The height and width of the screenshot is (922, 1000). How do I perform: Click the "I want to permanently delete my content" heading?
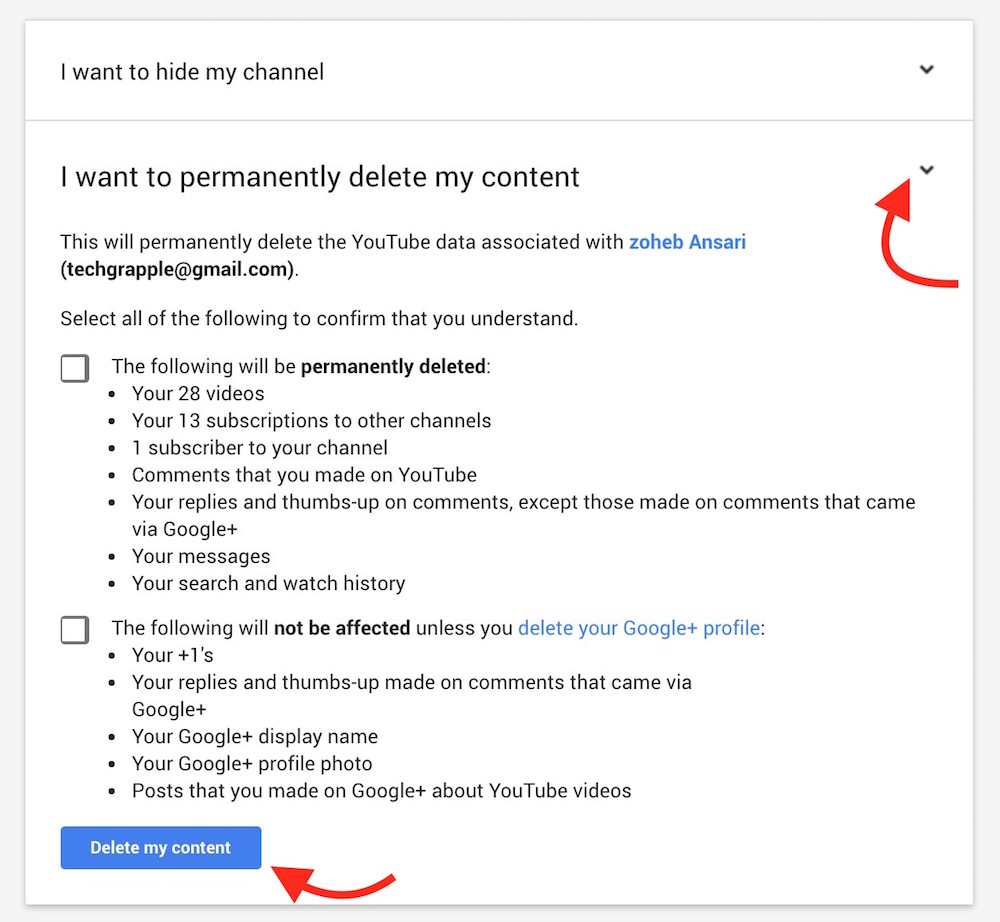[x=320, y=177]
